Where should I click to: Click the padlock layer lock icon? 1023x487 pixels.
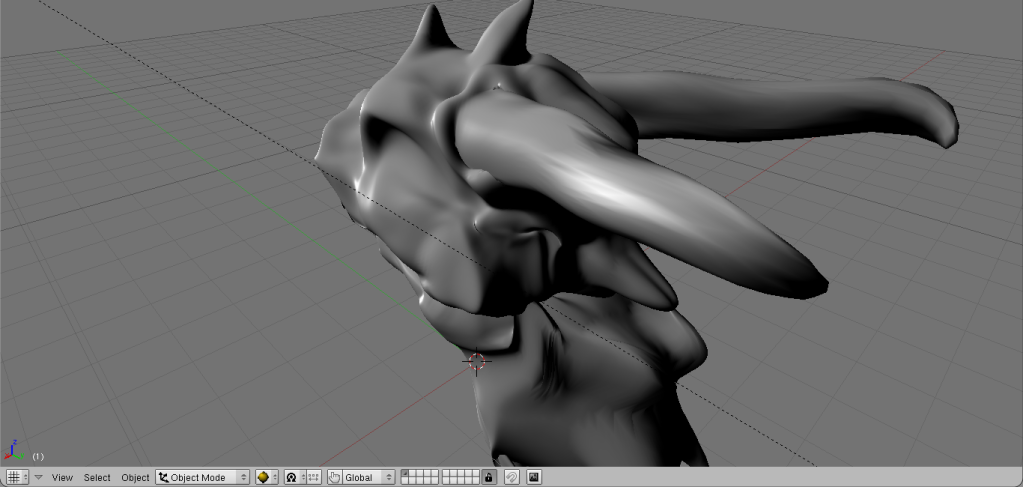coord(489,478)
